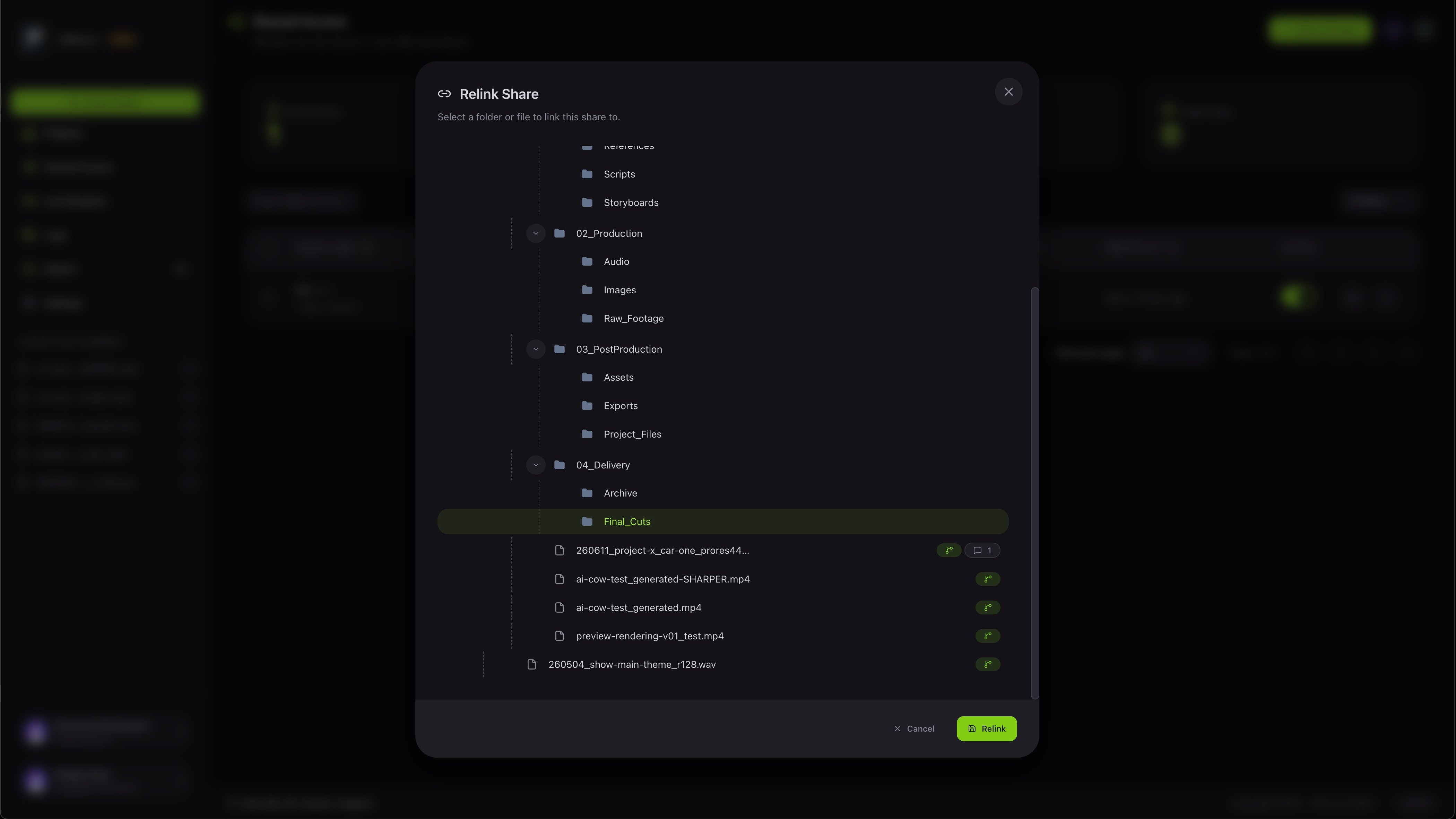Click version badge on 260611_project-x file

click(949, 551)
